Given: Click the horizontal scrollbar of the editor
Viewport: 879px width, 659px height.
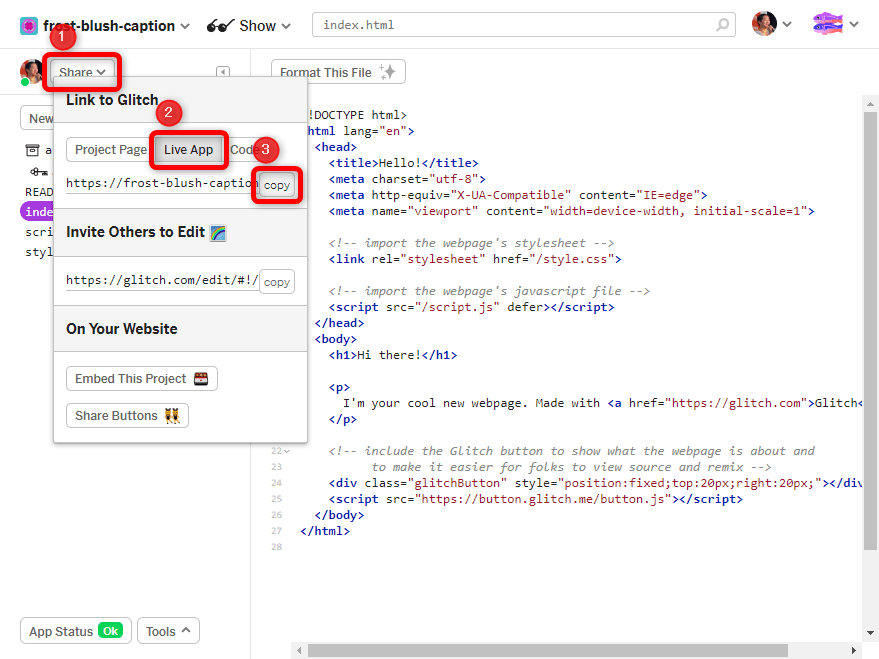Looking at the screenshot, I should pos(548,651).
